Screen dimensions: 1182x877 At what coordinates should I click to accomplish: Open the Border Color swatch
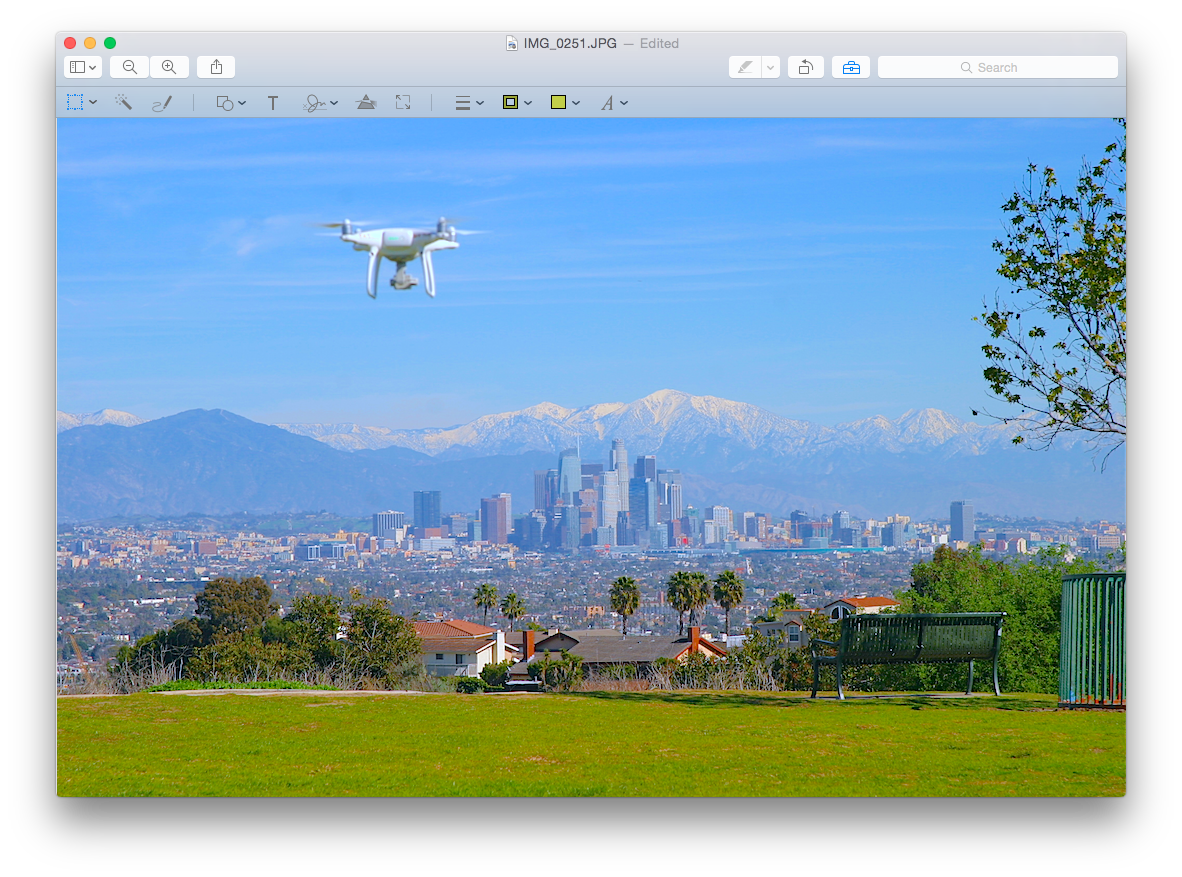[516, 102]
